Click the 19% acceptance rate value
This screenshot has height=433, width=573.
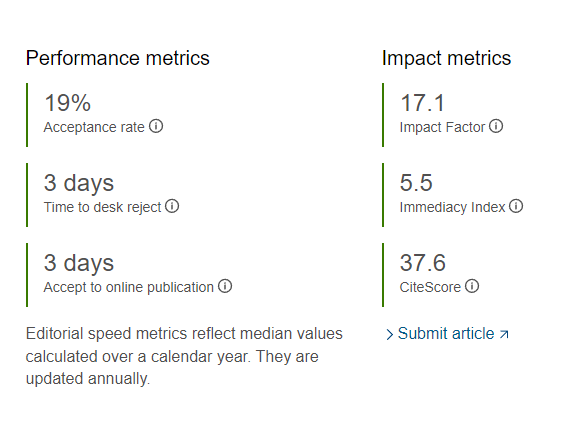pyautogui.click(x=67, y=103)
